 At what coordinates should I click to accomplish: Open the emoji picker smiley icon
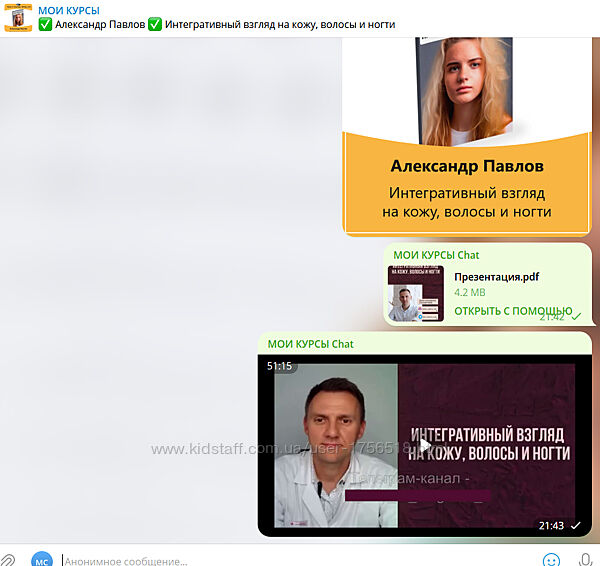click(x=551, y=559)
